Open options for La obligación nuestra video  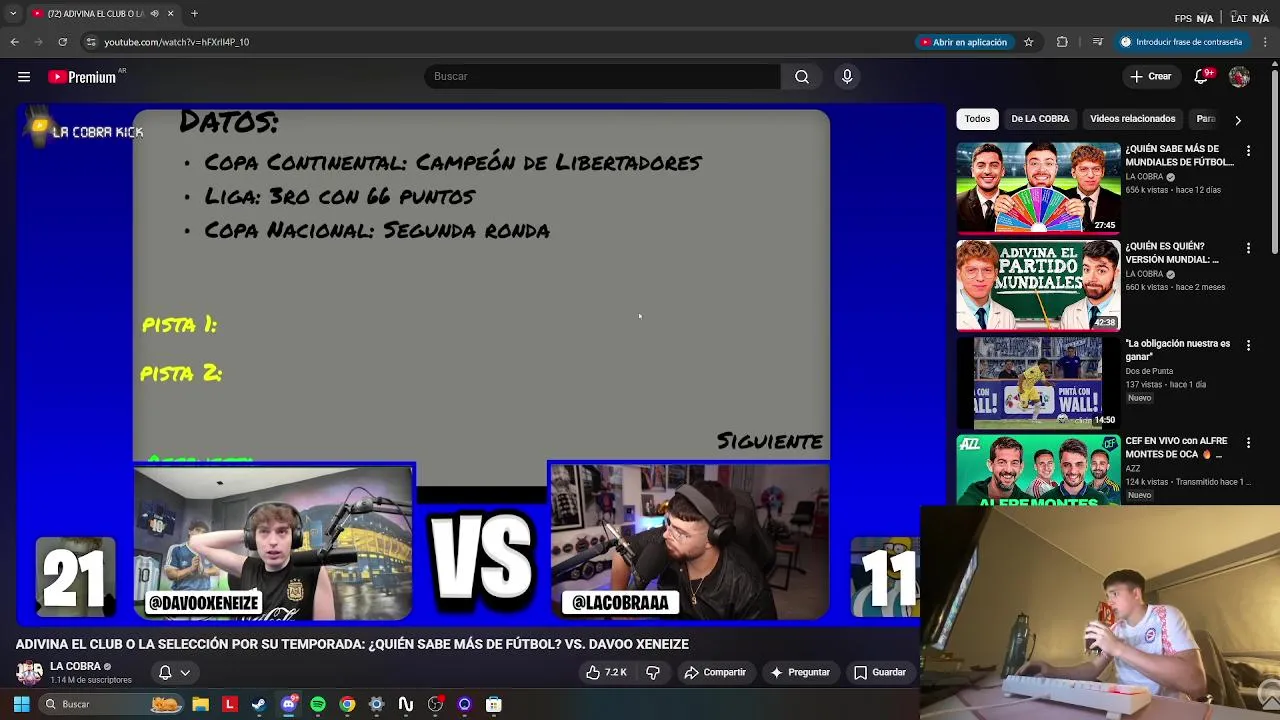(x=1248, y=345)
